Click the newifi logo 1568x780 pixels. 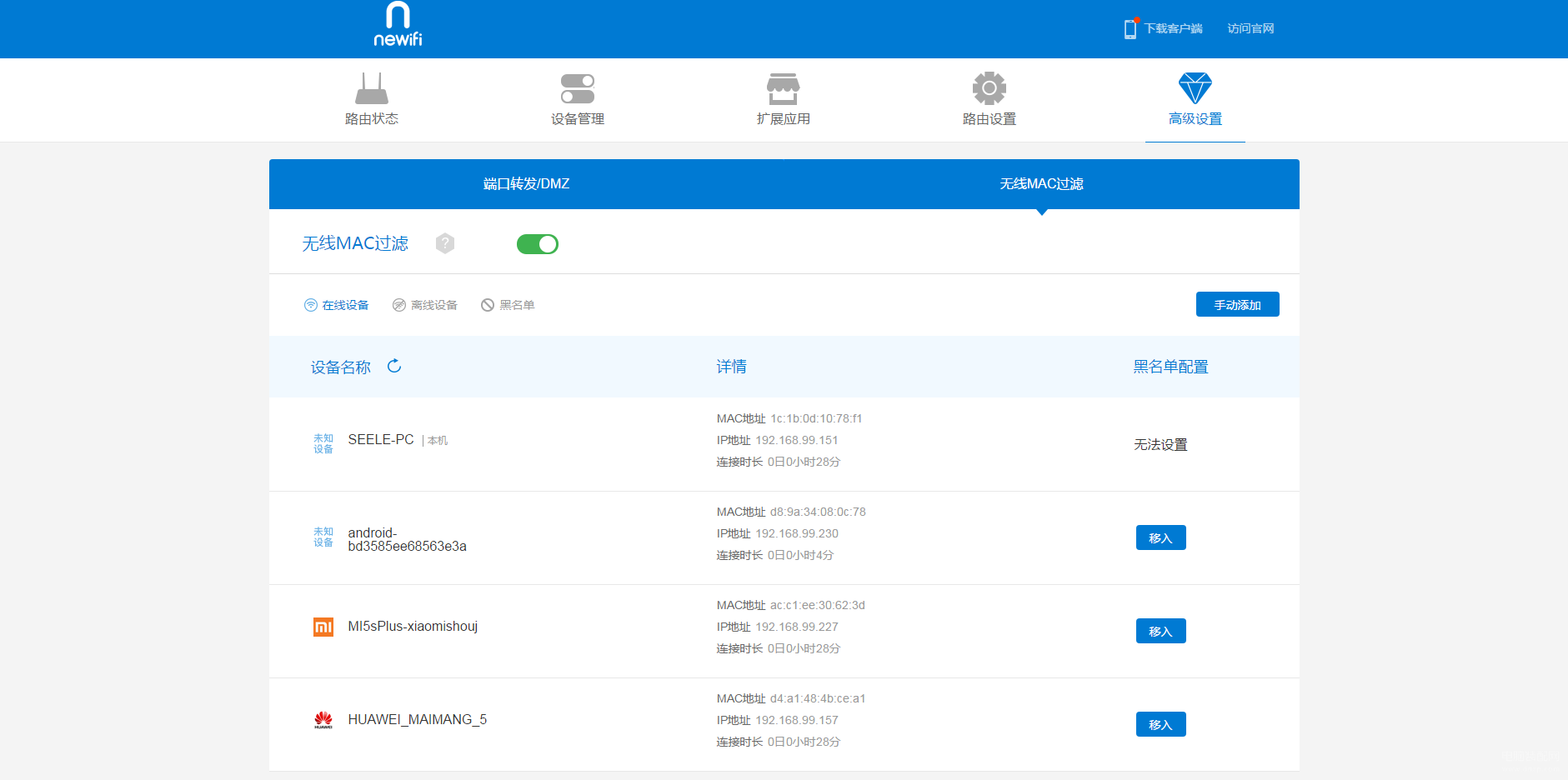click(x=398, y=24)
